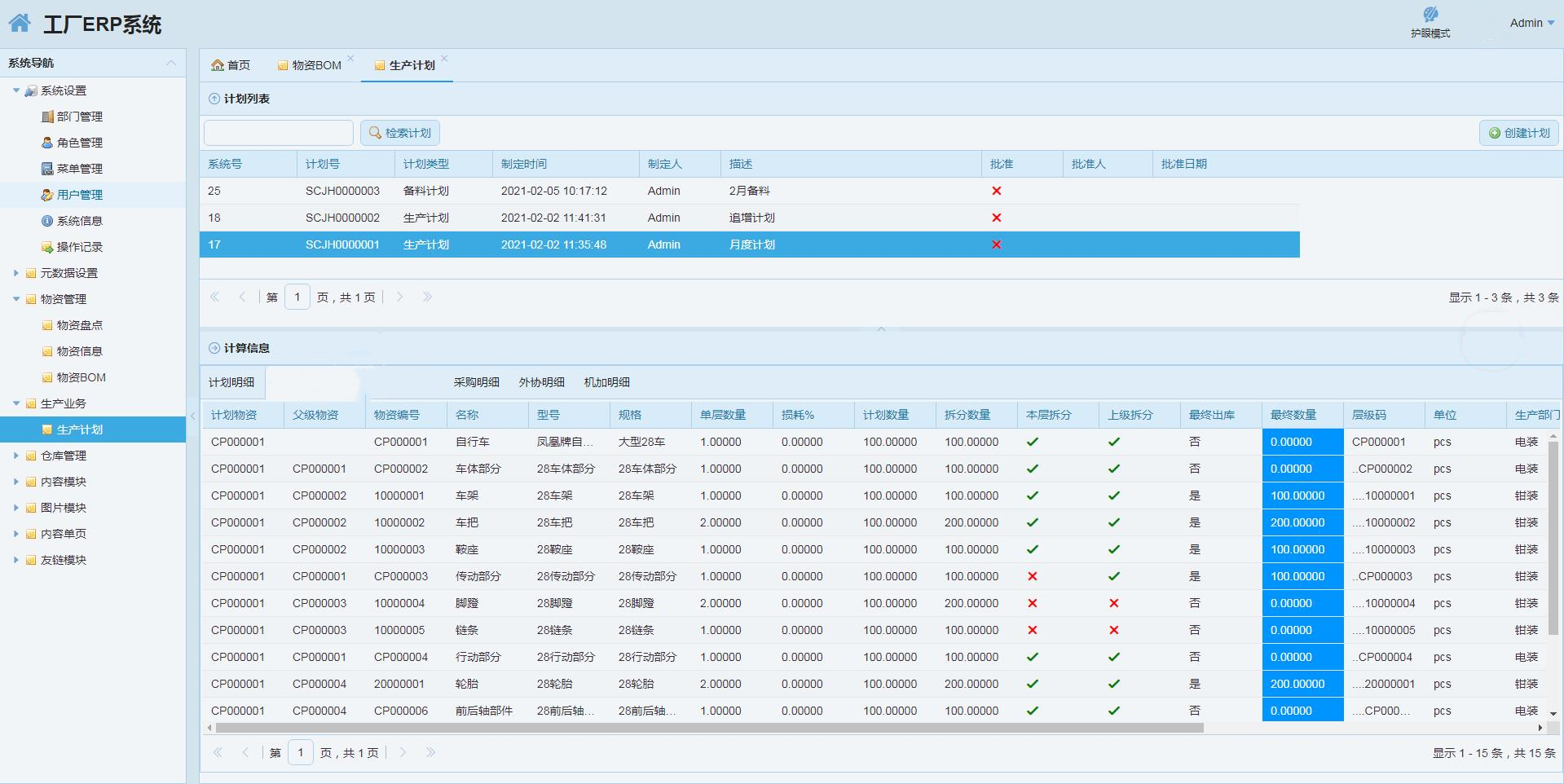The image size is (1564, 784).
Task: Click vertical scrollbar of detail grid
Action: tap(1553, 538)
